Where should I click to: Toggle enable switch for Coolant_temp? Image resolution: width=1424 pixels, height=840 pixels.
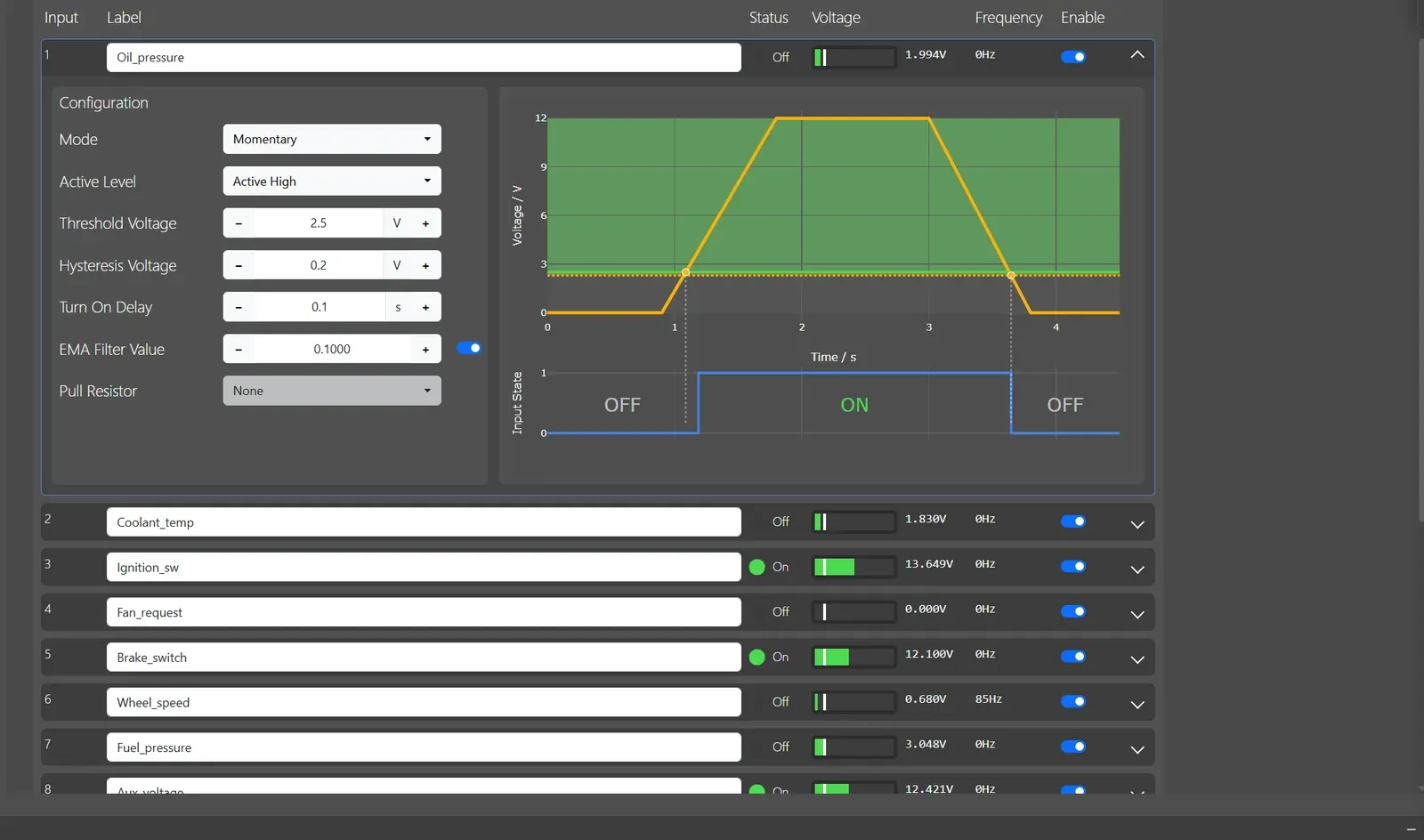click(1073, 521)
